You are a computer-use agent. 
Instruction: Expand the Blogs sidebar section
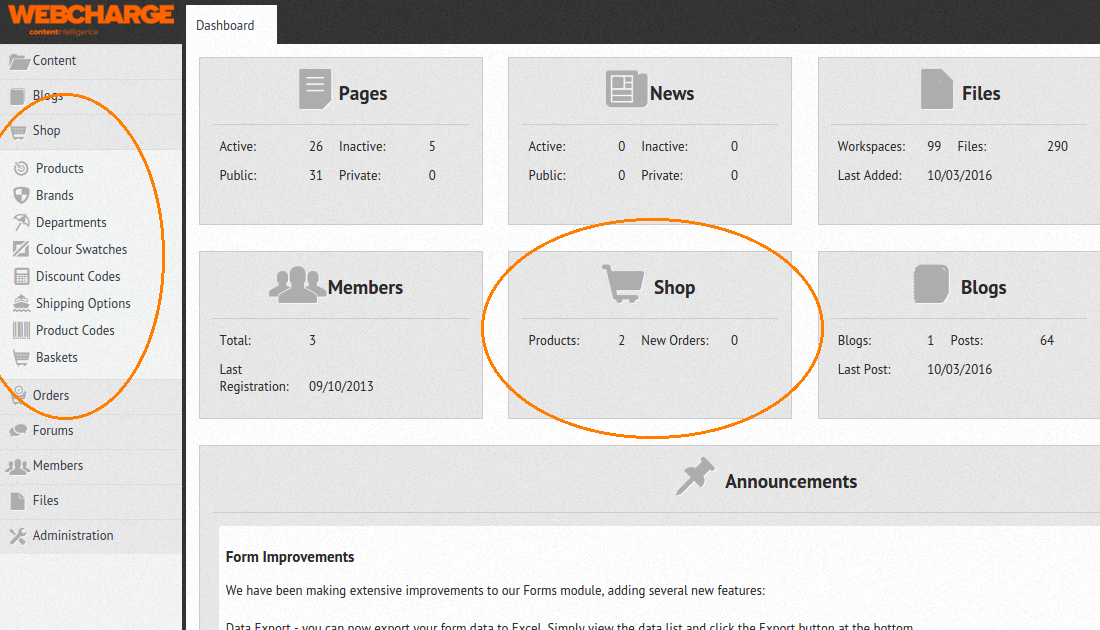[x=45, y=95]
